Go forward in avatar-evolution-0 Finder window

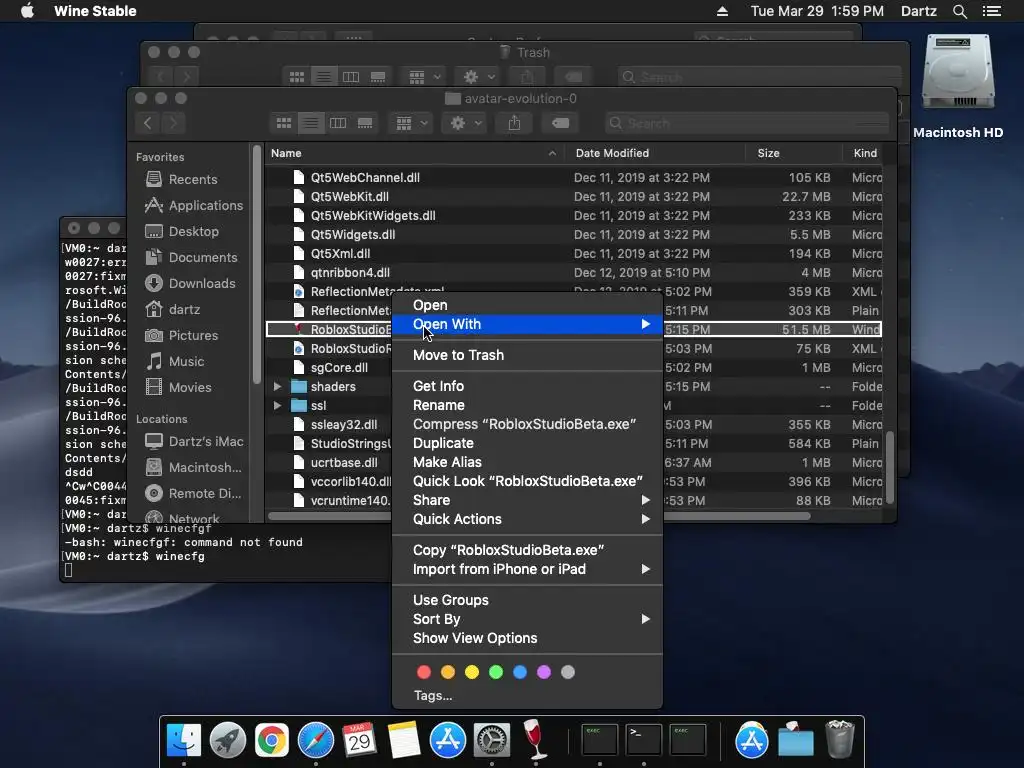click(173, 123)
